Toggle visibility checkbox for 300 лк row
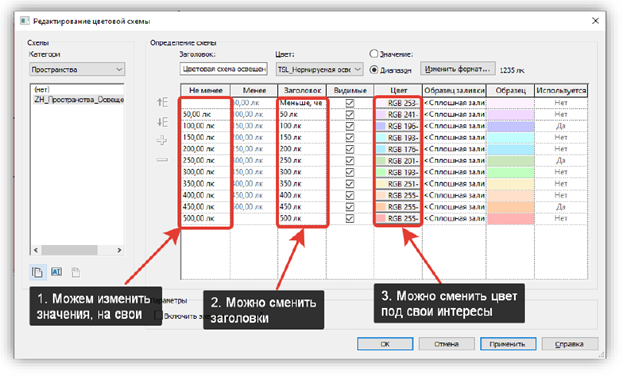Viewport: 624px width, 378px height. (350, 172)
